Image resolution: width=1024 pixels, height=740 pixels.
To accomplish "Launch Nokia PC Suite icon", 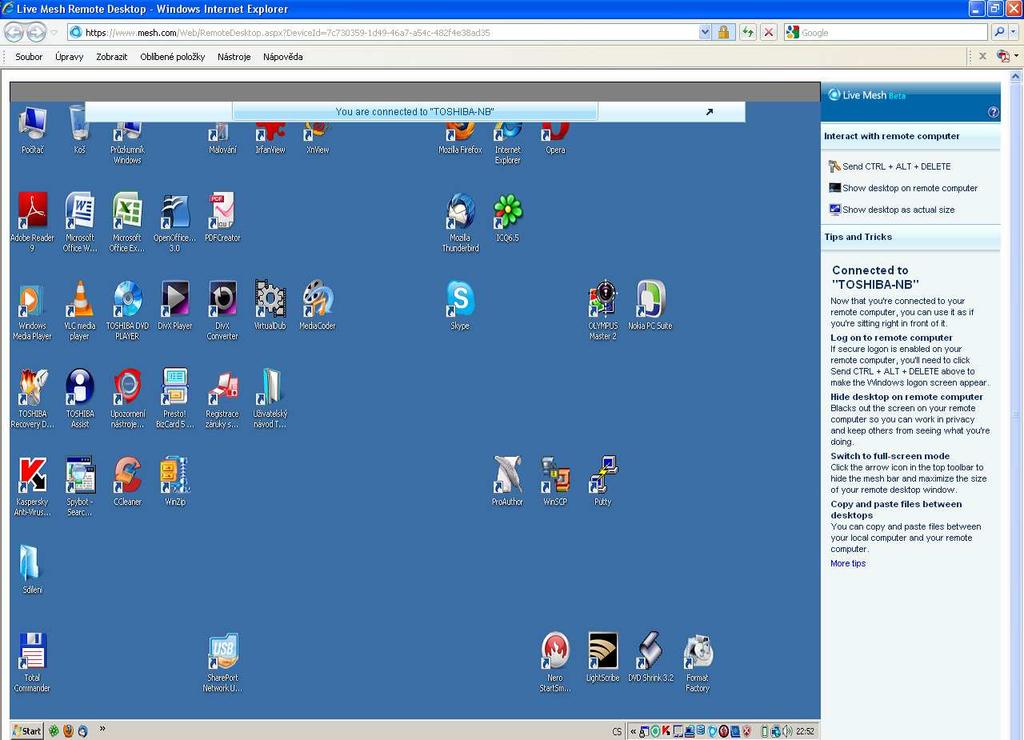I will 650,306.
